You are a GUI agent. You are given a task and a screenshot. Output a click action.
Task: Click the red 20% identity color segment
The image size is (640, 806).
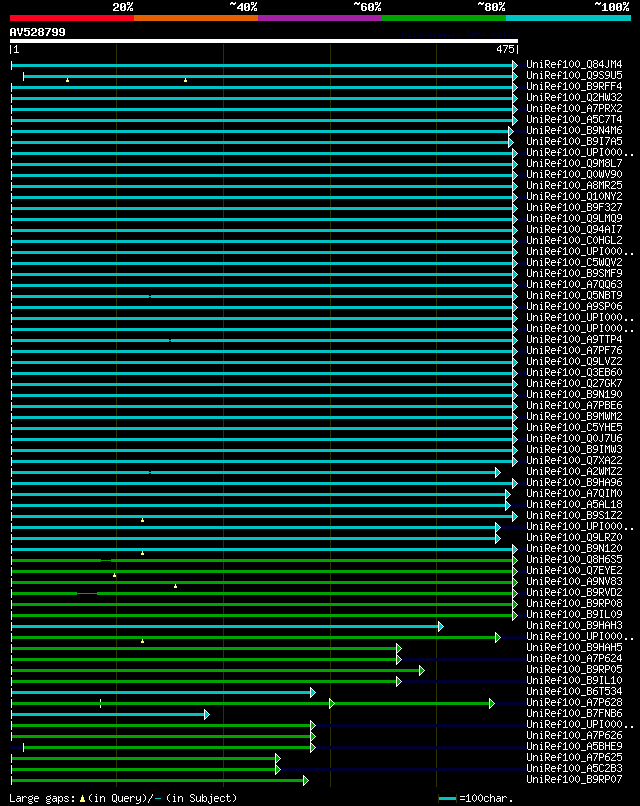coord(72,18)
